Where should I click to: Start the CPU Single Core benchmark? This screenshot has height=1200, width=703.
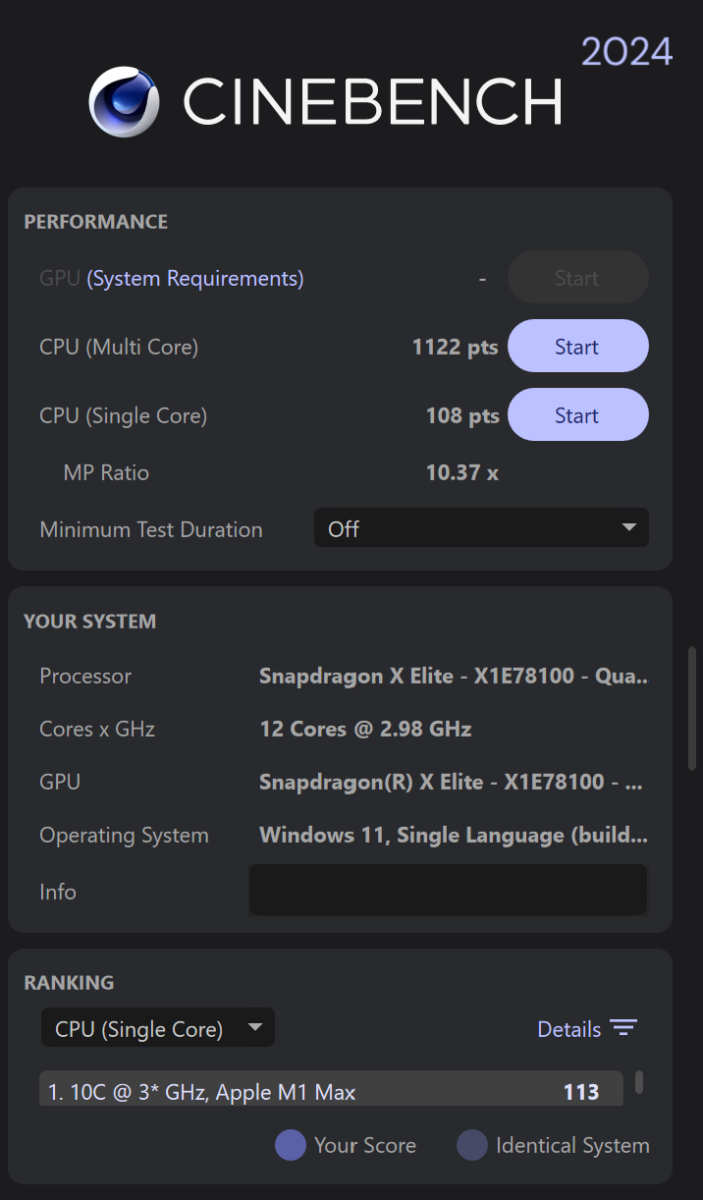pos(578,415)
